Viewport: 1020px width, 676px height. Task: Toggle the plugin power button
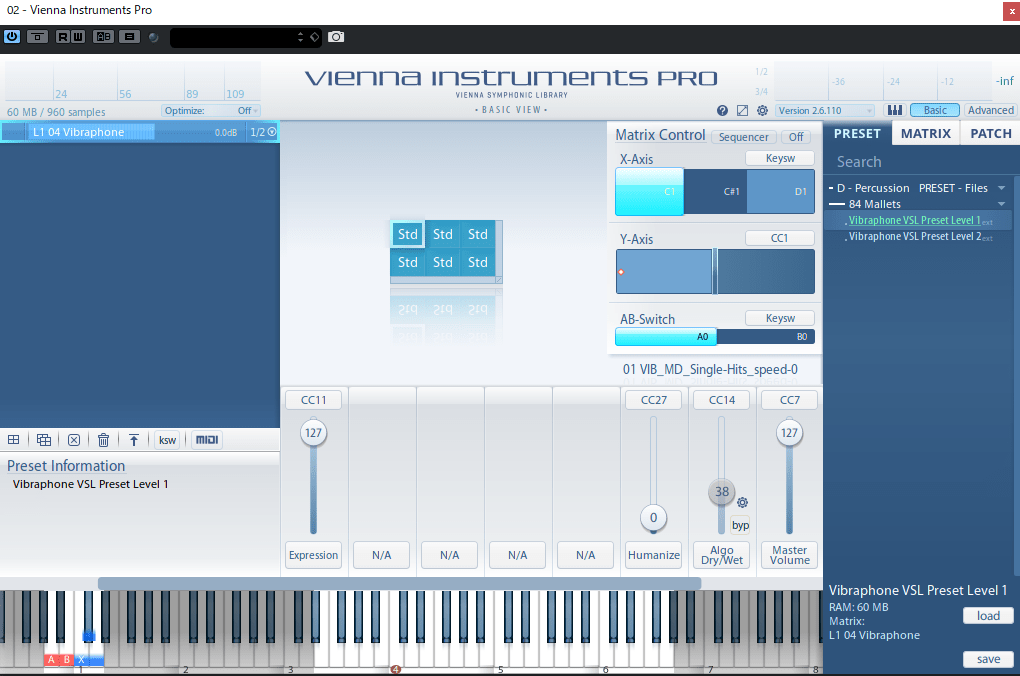(x=12, y=37)
